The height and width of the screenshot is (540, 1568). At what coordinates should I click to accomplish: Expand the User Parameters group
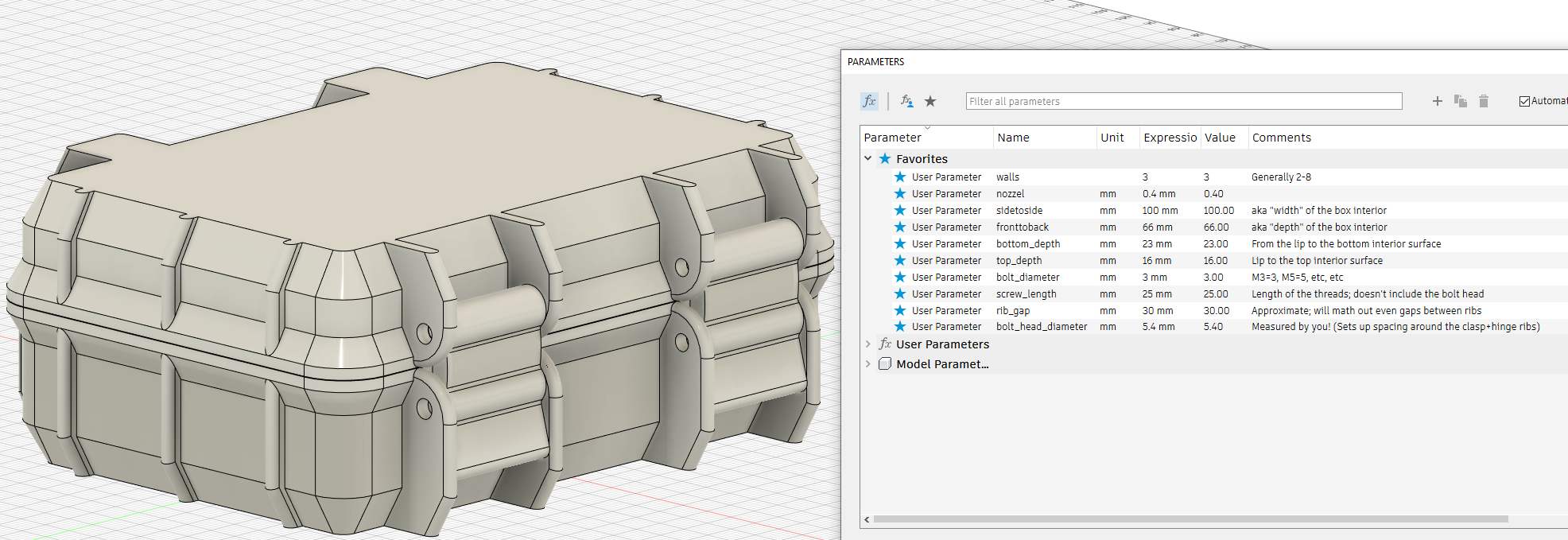pyautogui.click(x=868, y=344)
